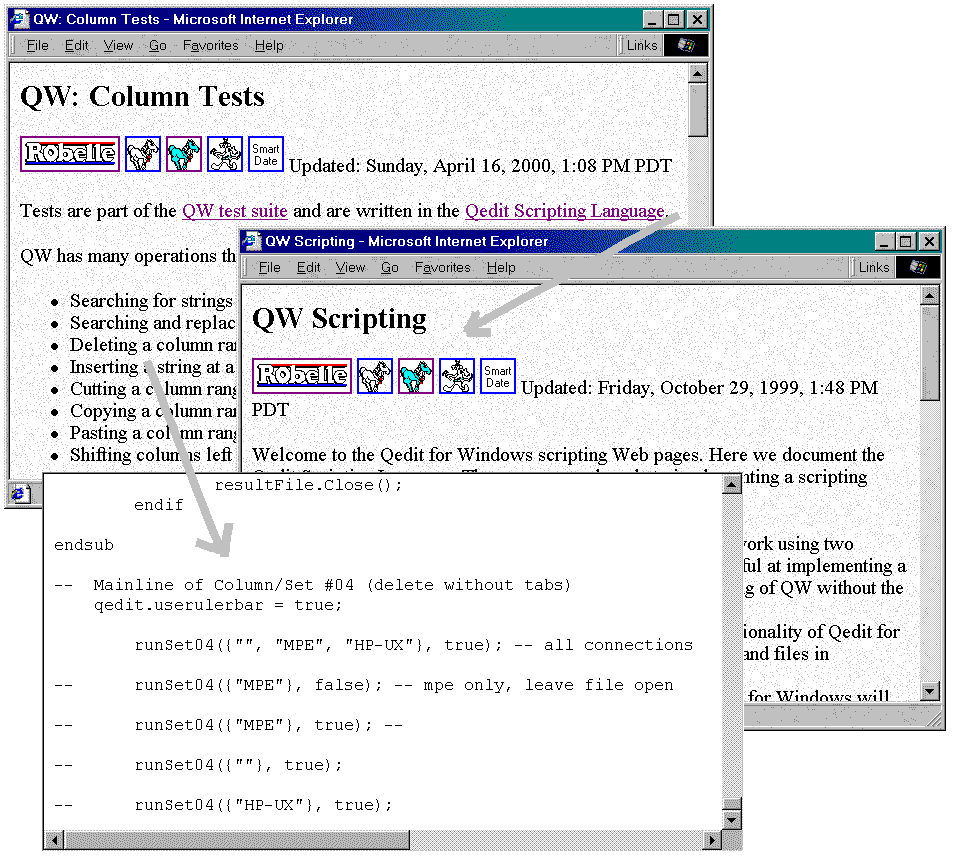Click the IE title bar icon of Column Tests window
The height and width of the screenshot is (860, 955).
pyautogui.click(x=21, y=19)
